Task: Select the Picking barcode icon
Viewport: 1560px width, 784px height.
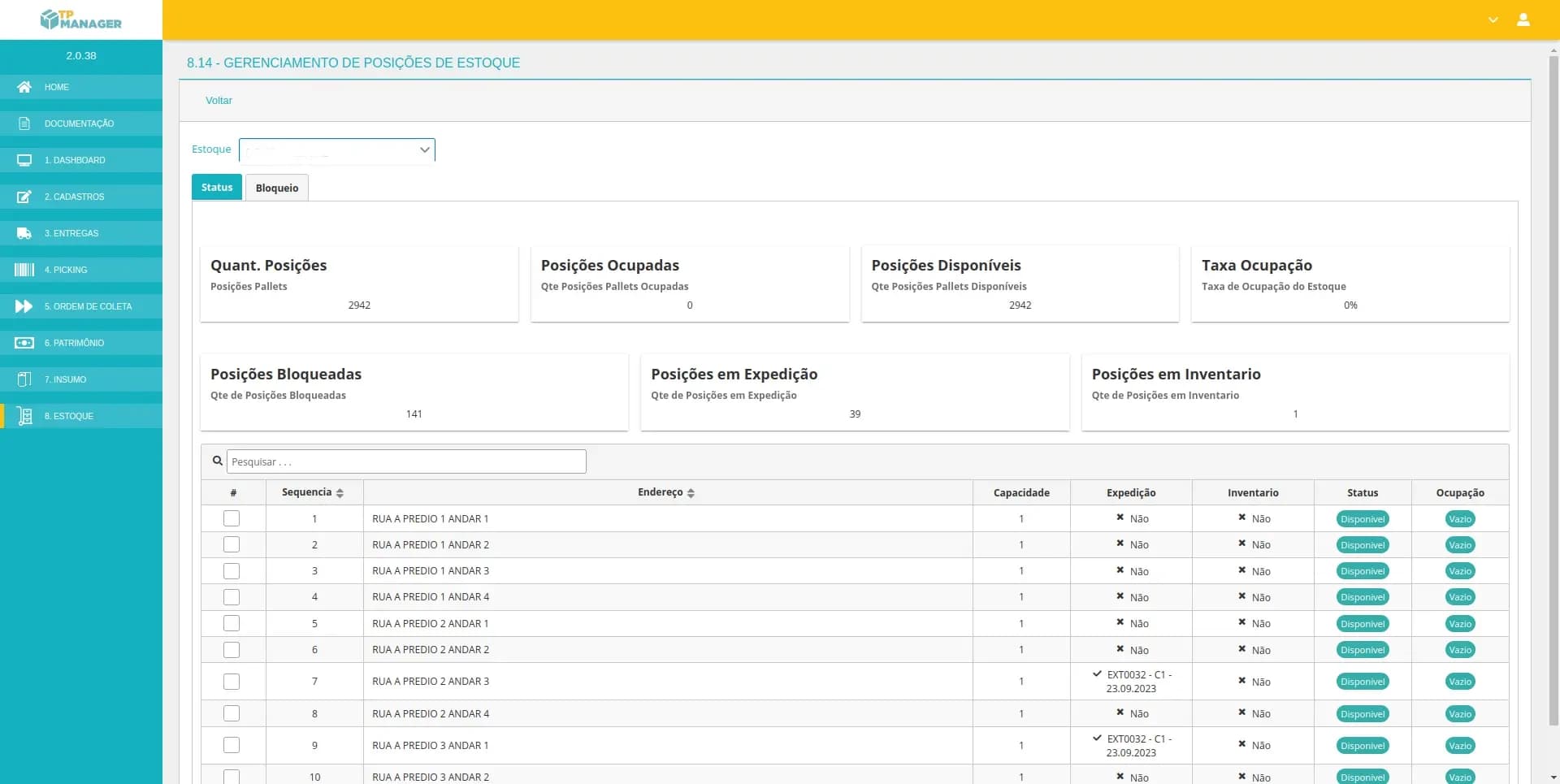Action: click(x=24, y=270)
